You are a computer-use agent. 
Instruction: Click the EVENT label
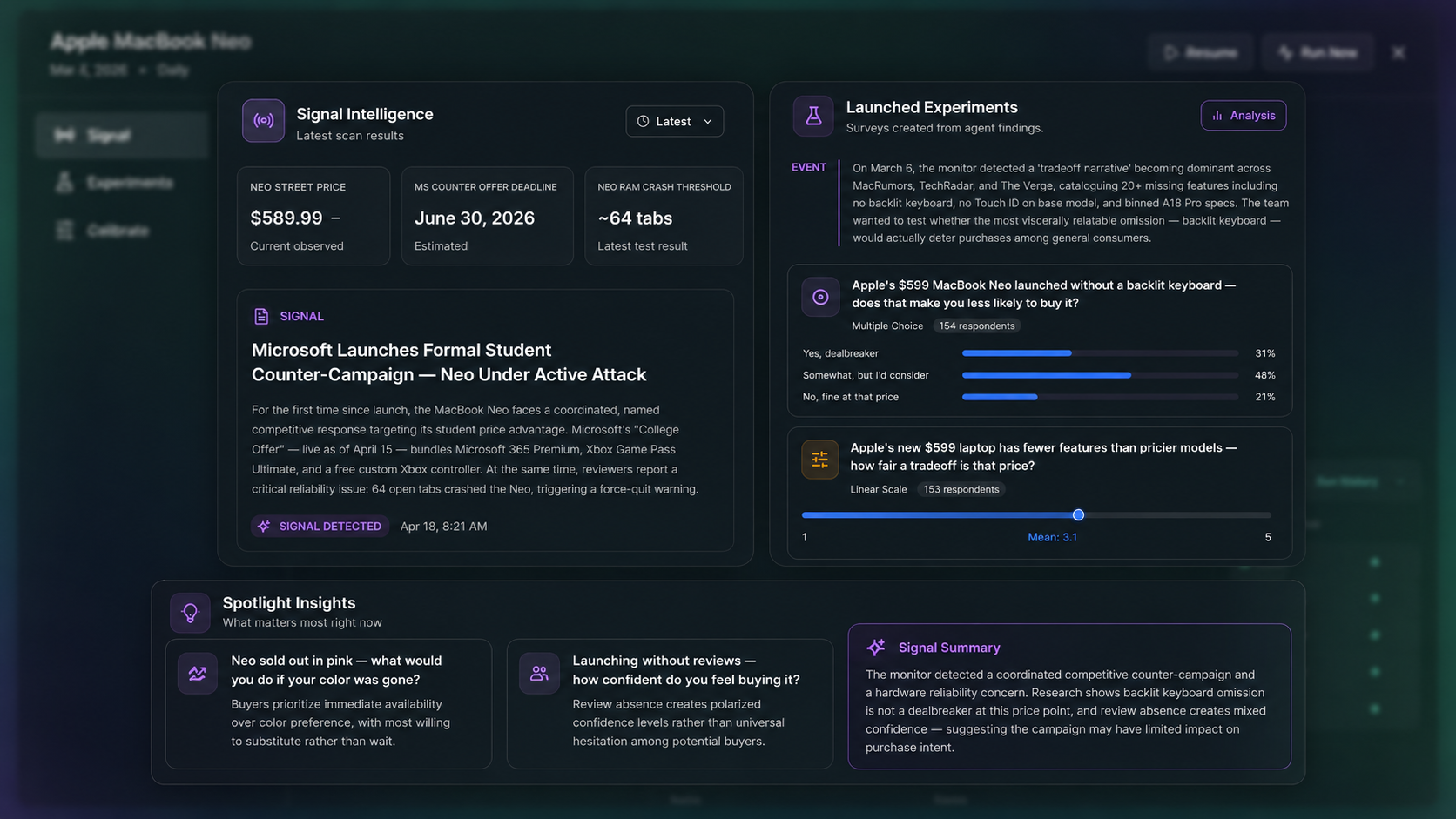[809, 167]
